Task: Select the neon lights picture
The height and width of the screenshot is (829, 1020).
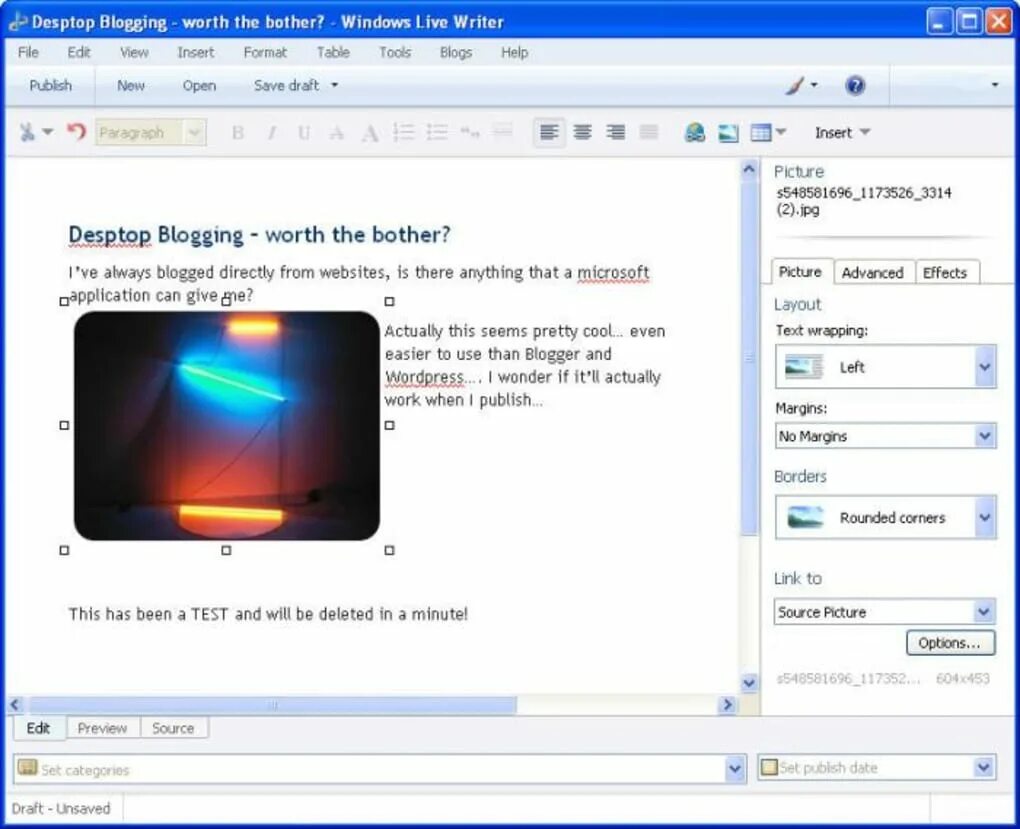Action: tap(226, 426)
